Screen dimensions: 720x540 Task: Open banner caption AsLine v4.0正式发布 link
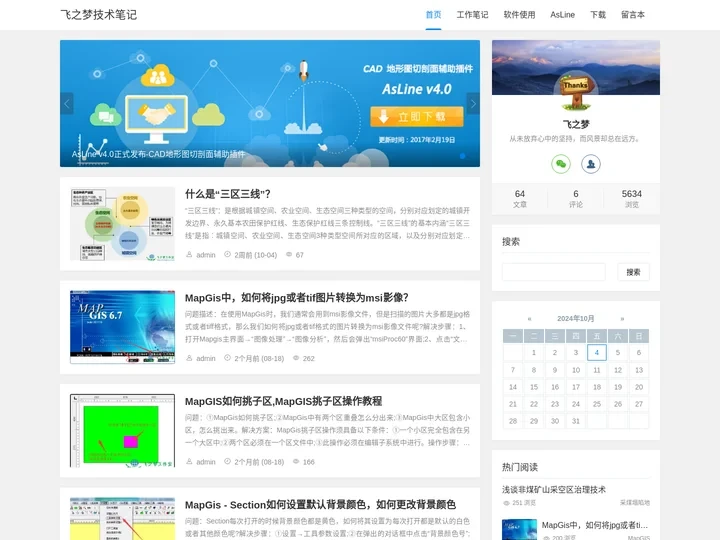click(158, 154)
